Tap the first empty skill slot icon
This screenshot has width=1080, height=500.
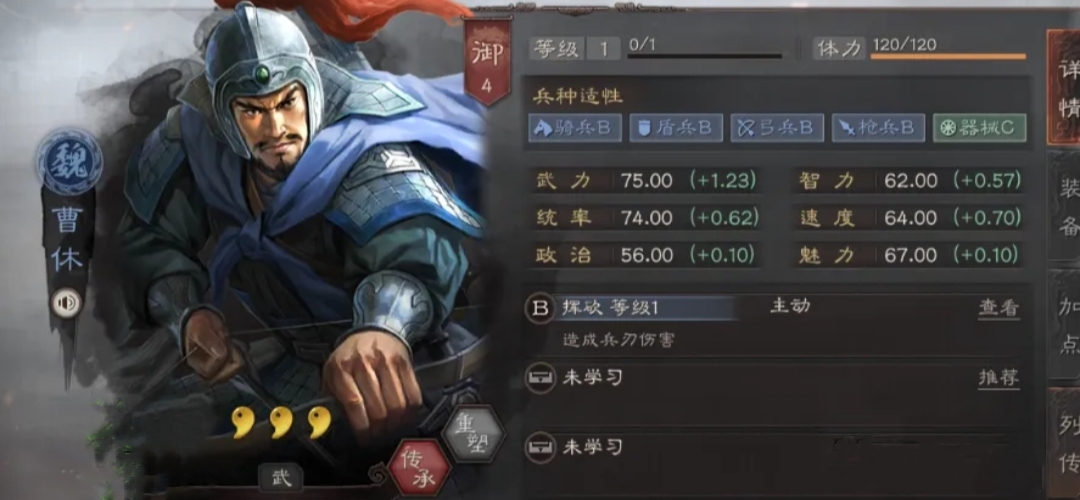pyautogui.click(x=541, y=377)
